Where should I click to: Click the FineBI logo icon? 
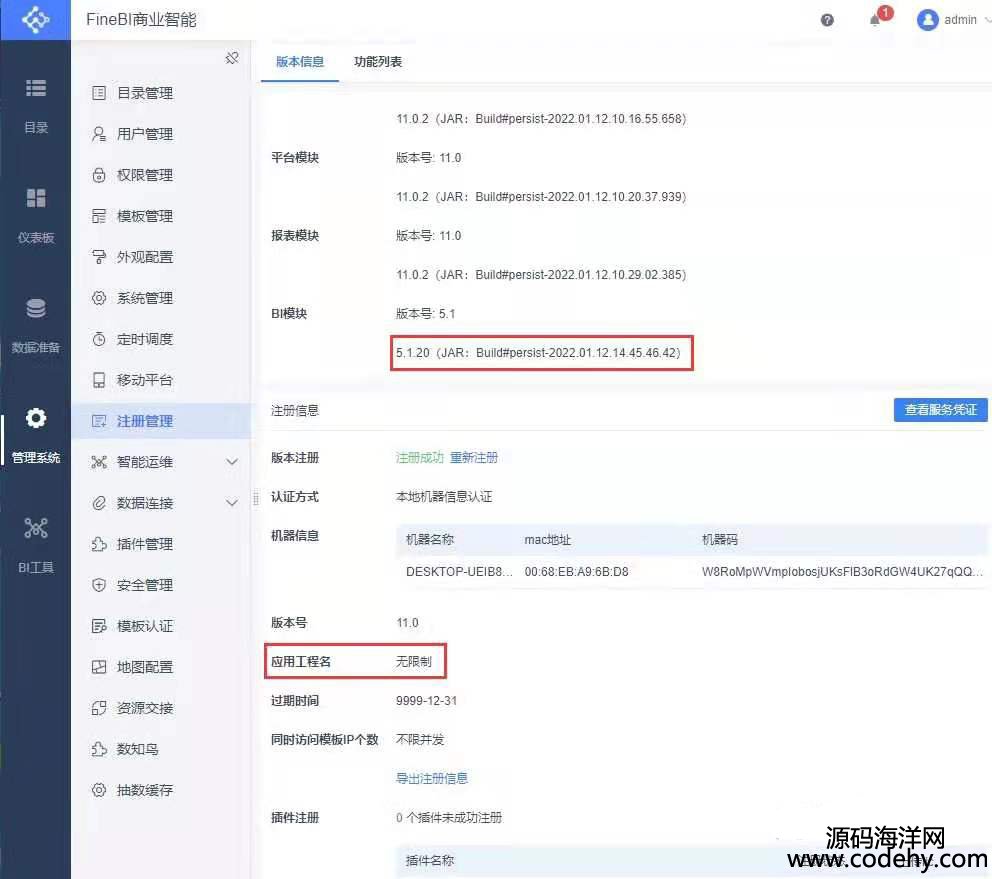35,20
